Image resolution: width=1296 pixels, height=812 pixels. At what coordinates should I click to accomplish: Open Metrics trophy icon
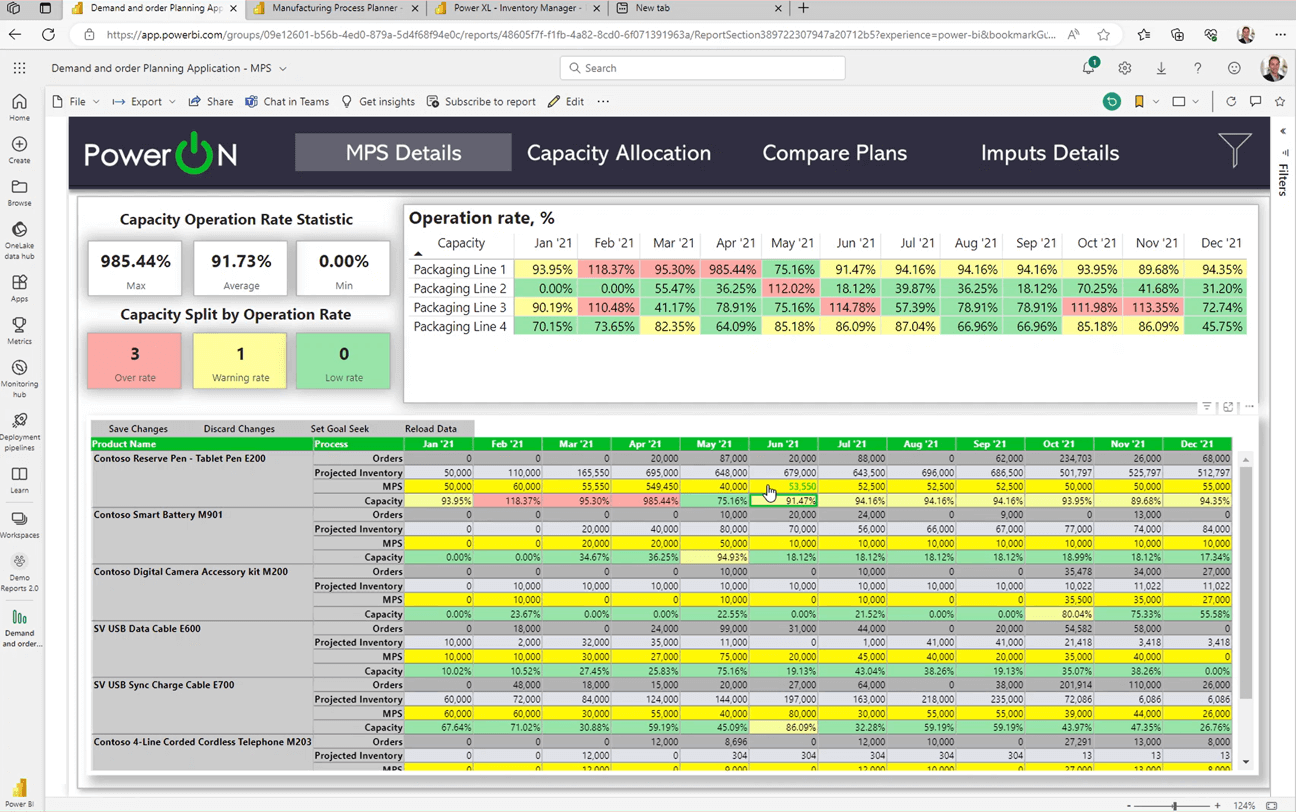tap(19, 331)
